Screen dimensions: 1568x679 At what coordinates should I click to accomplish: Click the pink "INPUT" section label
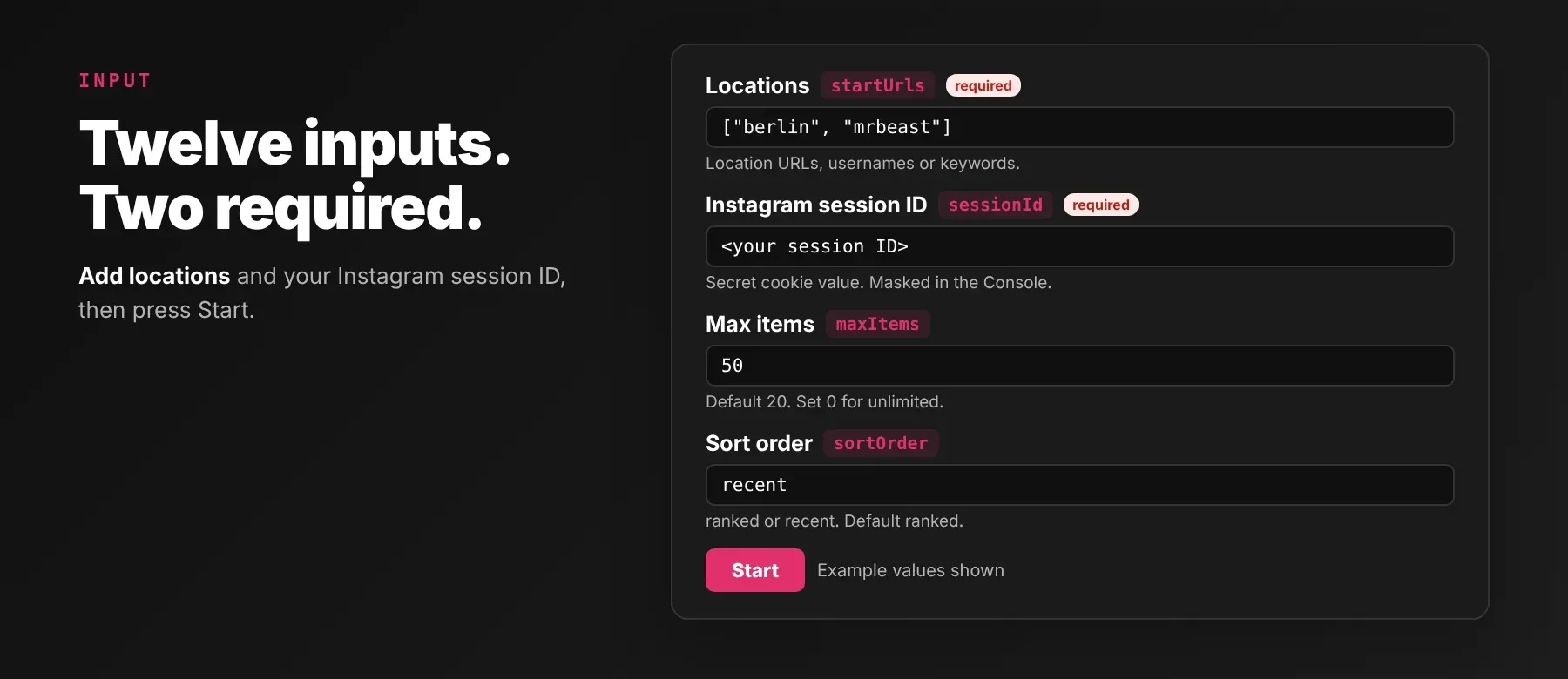click(115, 81)
